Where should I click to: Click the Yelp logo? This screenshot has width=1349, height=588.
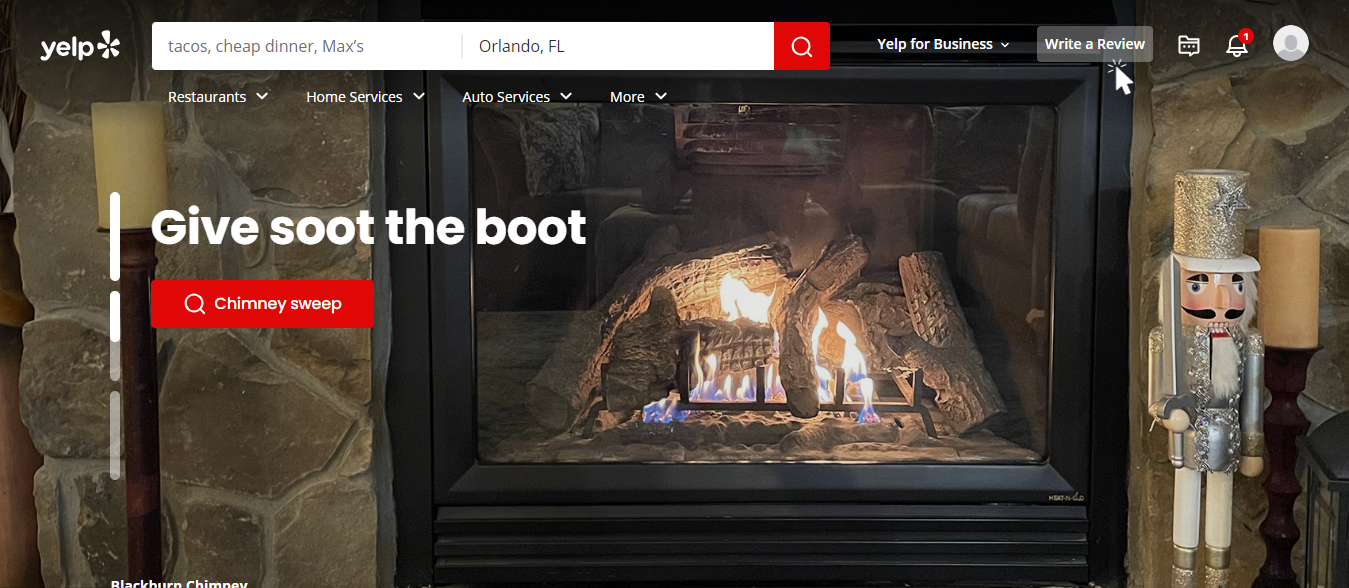click(x=80, y=46)
